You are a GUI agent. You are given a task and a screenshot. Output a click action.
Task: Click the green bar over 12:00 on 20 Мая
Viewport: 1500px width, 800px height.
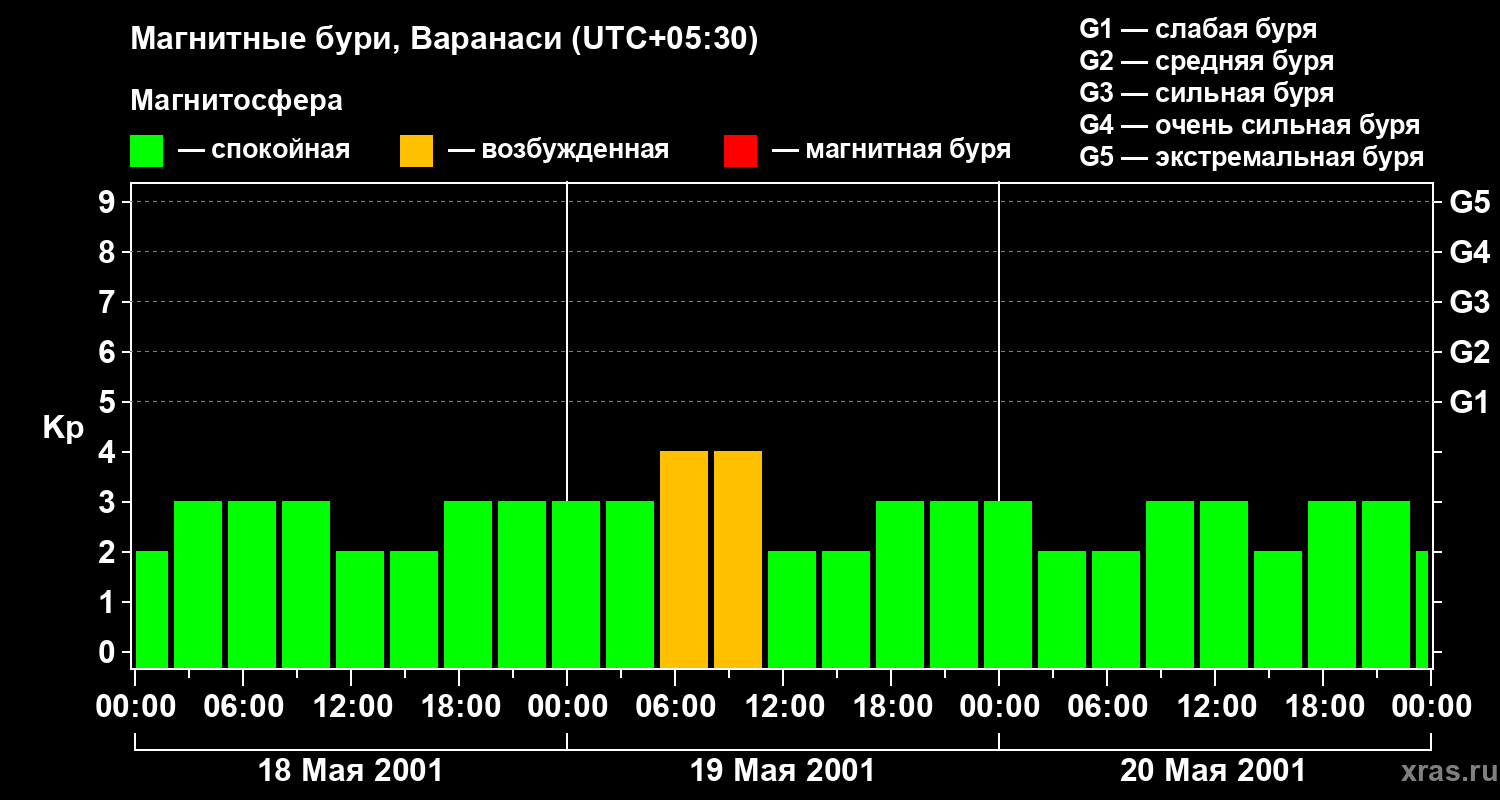1224,584
